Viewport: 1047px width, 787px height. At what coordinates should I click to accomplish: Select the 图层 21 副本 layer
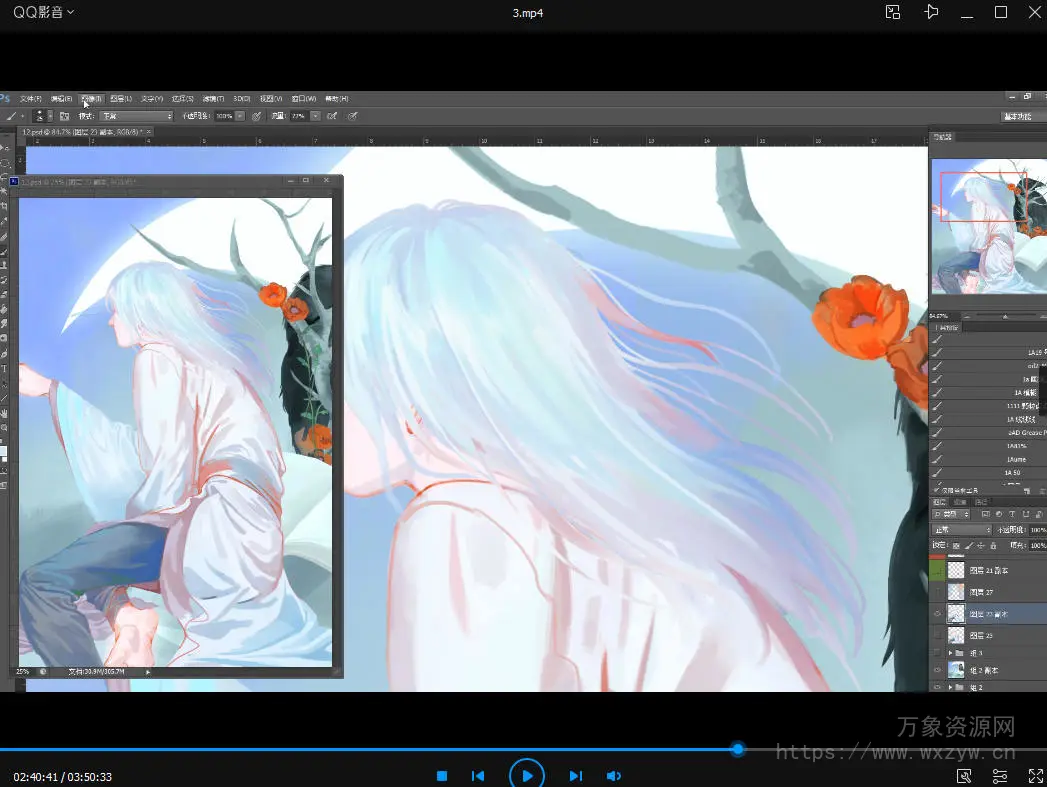(990, 570)
